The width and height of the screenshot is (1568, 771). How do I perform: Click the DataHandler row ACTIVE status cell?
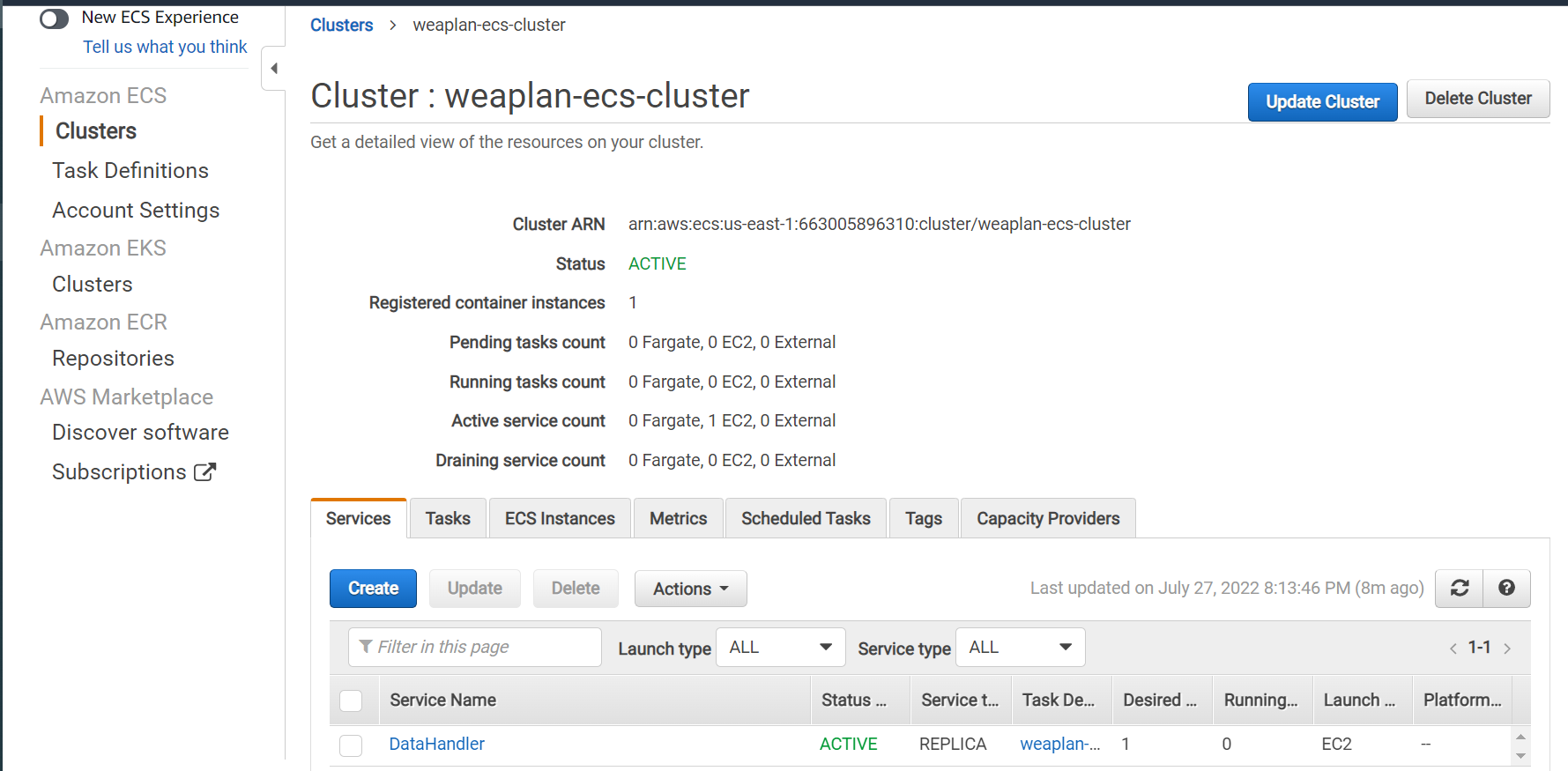pos(848,744)
